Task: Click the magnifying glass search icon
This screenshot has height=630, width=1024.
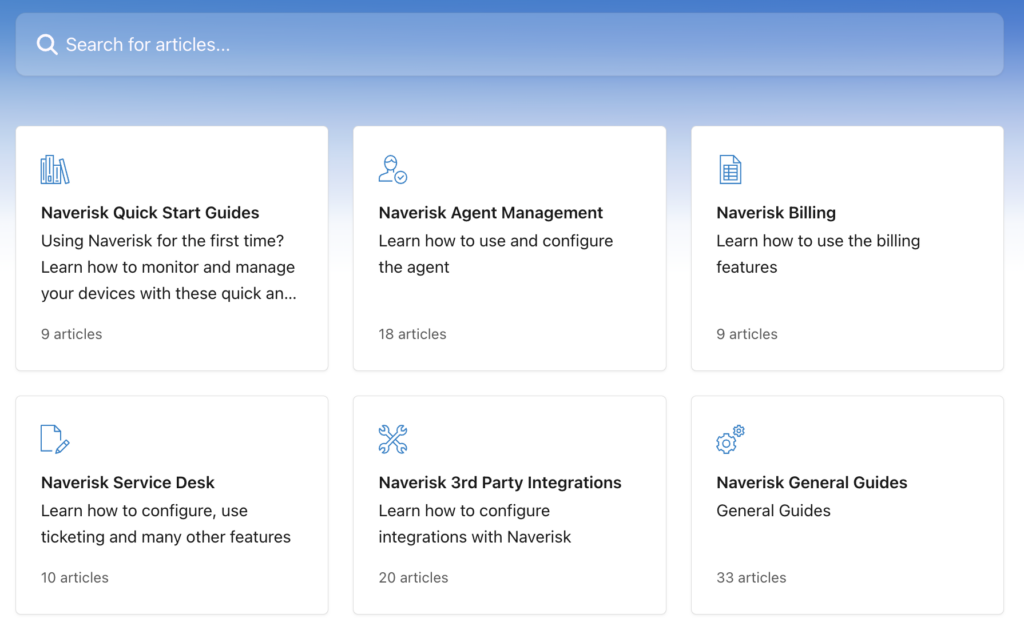Action: point(46,44)
